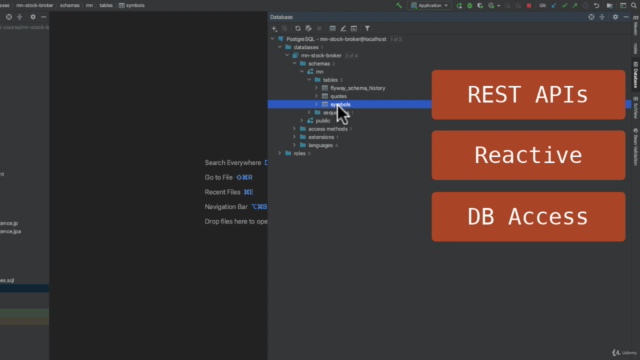Click schemas in the breadcrumb bar
Image resolution: width=640 pixels, height=360 pixels.
[70, 5]
